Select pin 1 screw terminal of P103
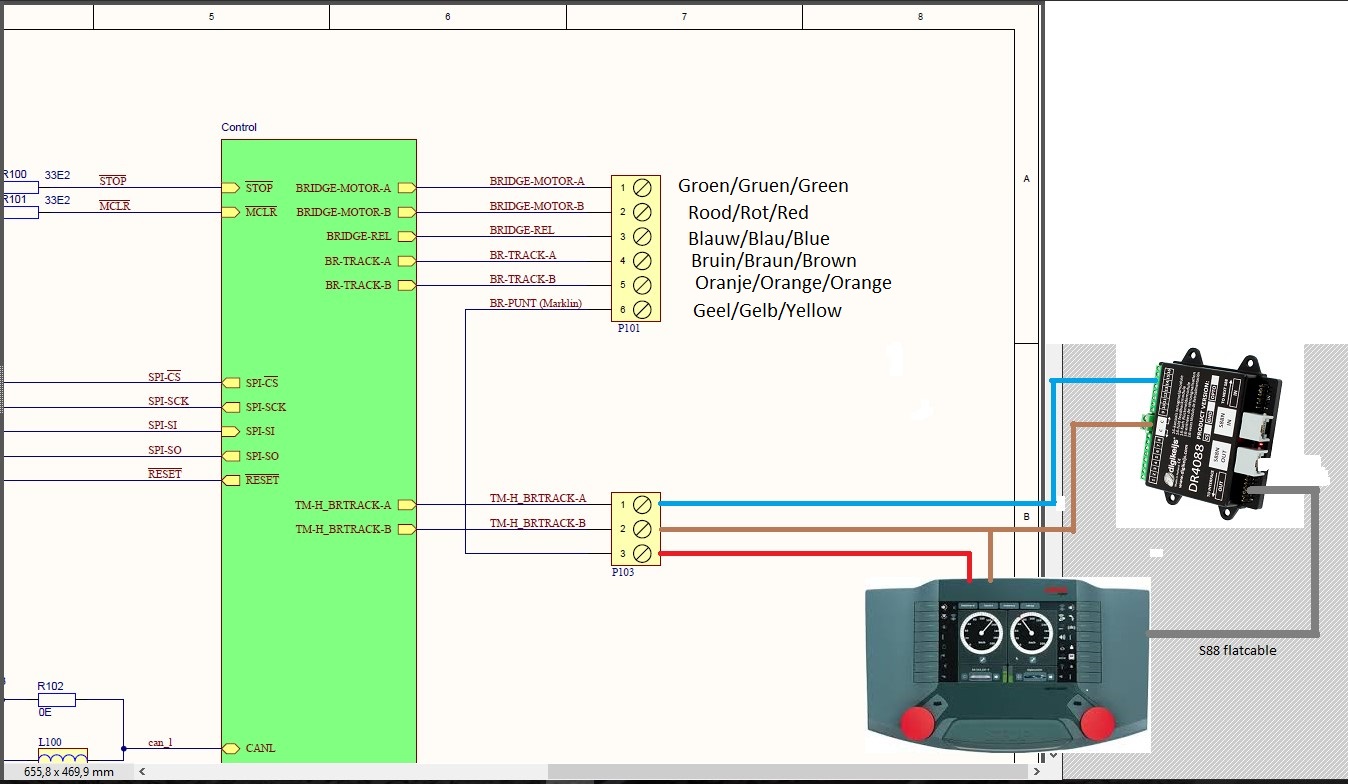The width and height of the screenshot is (1348, 784). point(643,504)
